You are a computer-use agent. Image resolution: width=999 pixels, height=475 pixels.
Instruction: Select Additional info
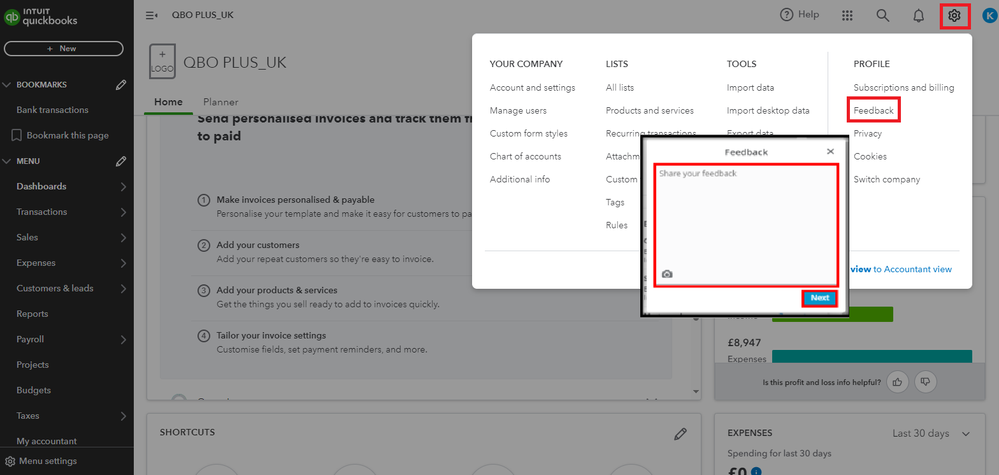pyautogui.click(x=519, y=180)
